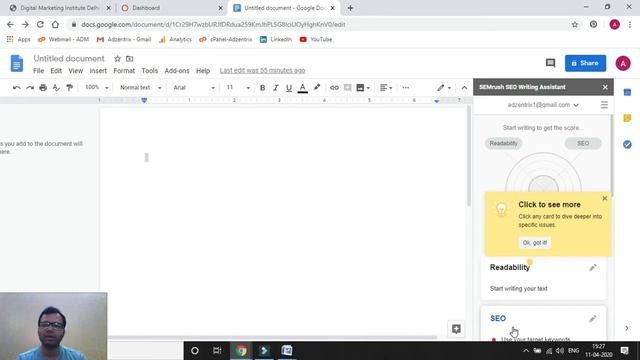640x360 pixels.
Task: Star the Untitled document
Action: 117,59
